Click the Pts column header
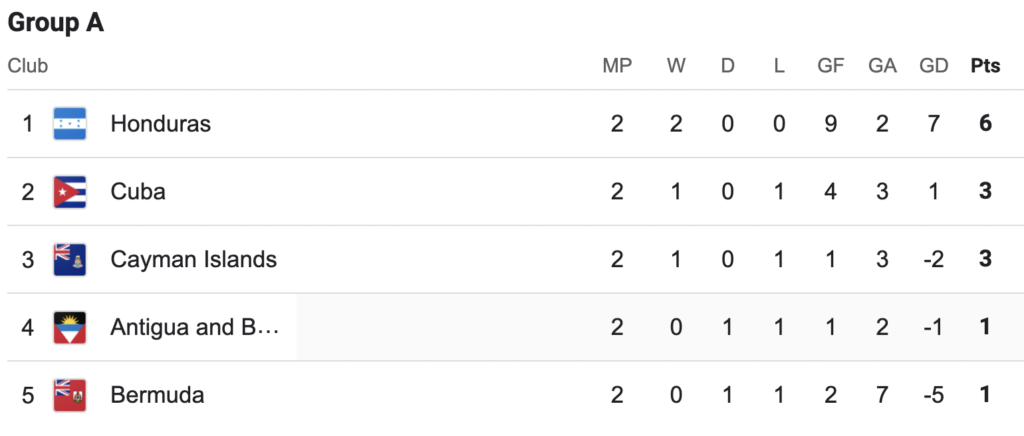Image resolution: width=1024 pixels, height=436 pixels. point(985,66)
